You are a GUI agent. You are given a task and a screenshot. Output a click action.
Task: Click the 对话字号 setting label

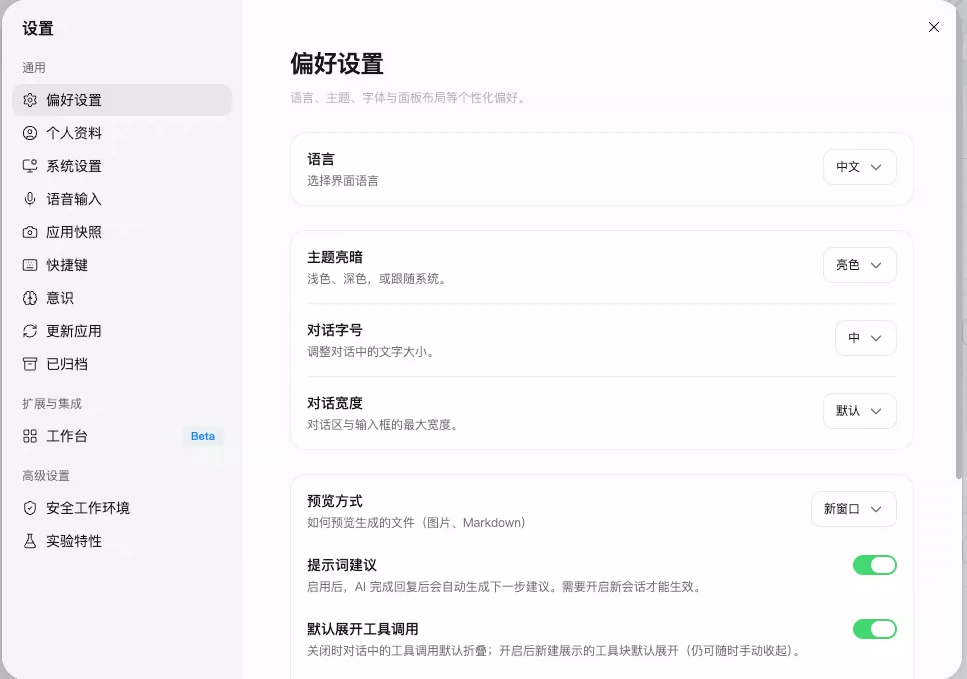click(335, 330)
